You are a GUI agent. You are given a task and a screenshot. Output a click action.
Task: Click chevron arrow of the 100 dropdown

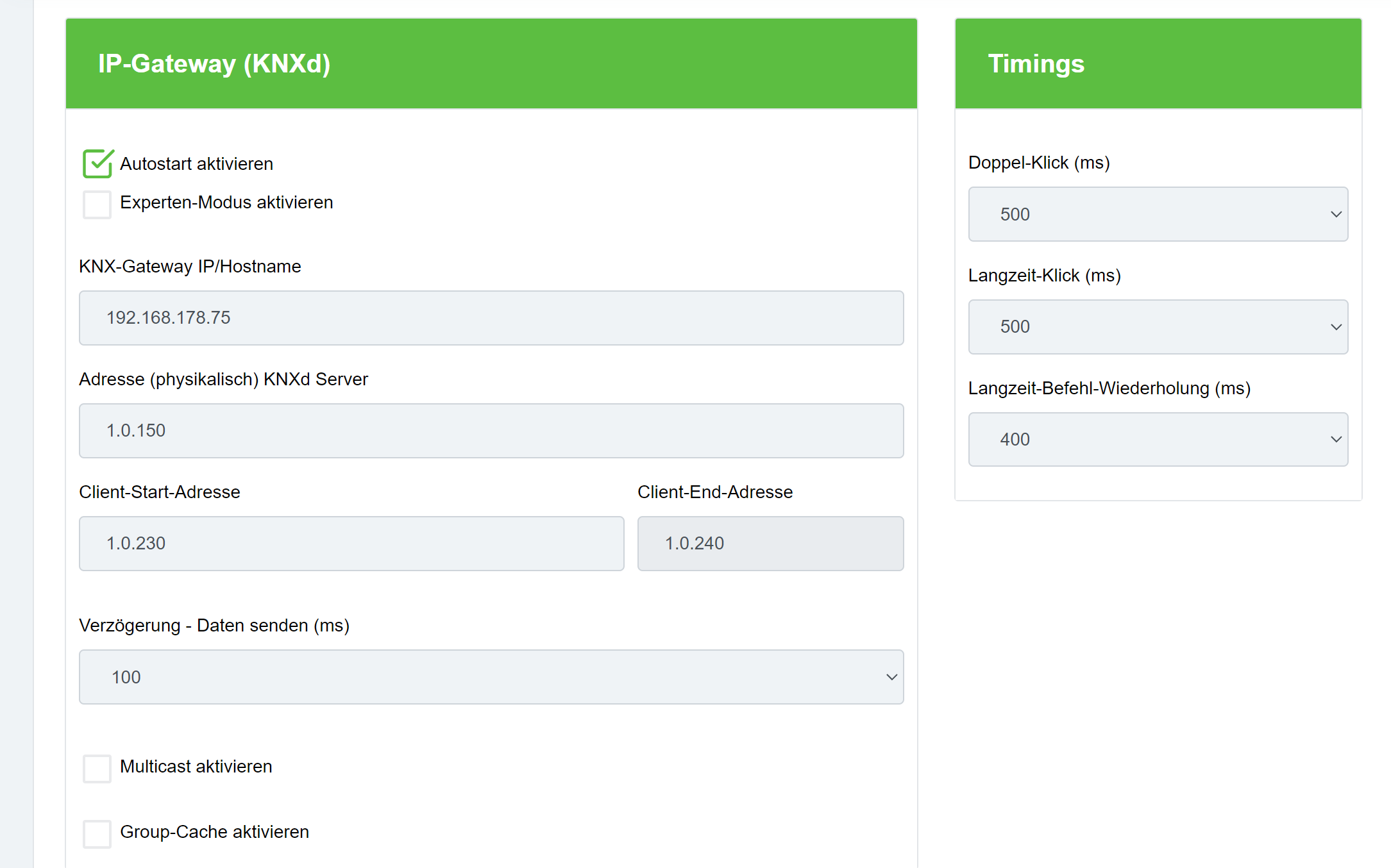(891, 677)
